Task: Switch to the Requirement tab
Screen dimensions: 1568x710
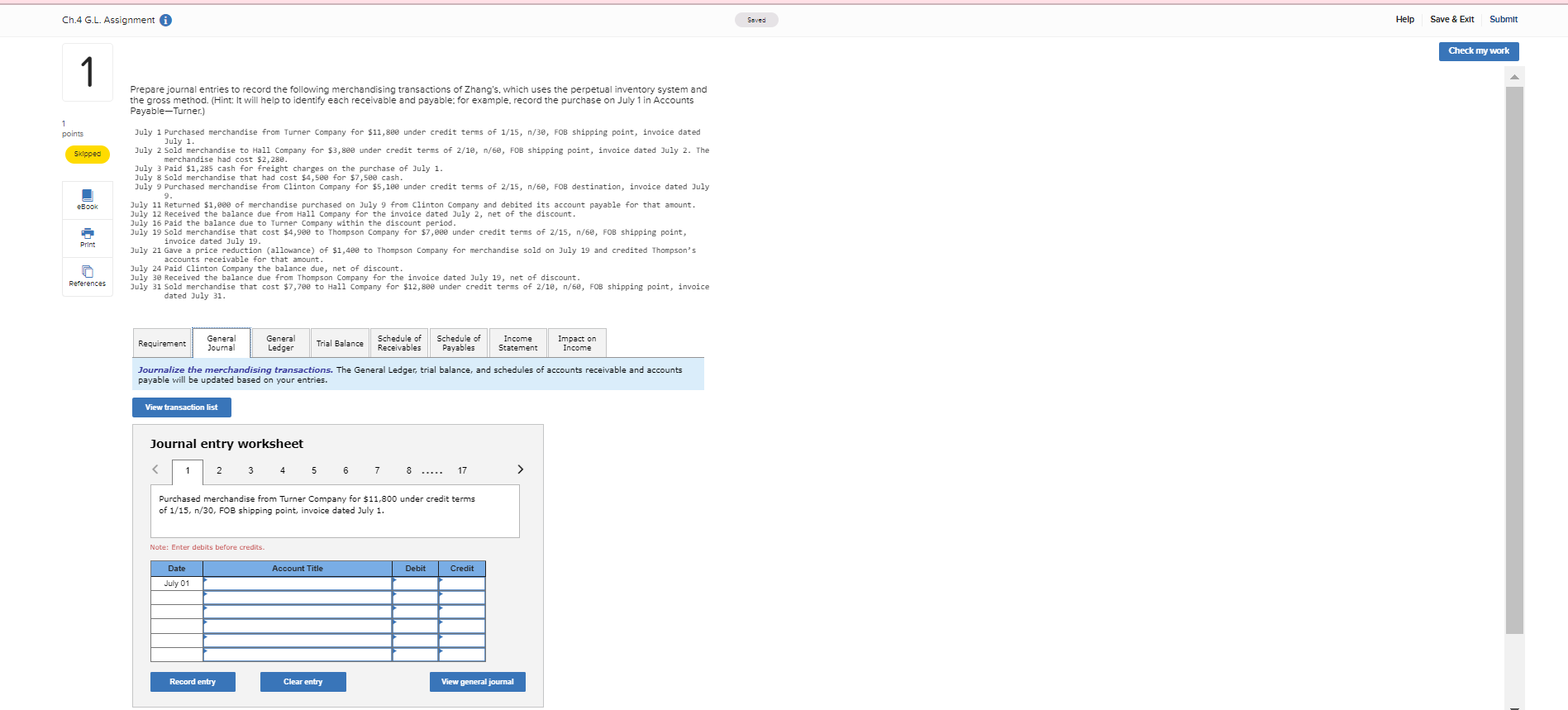Action: click(x=162, y=343)
